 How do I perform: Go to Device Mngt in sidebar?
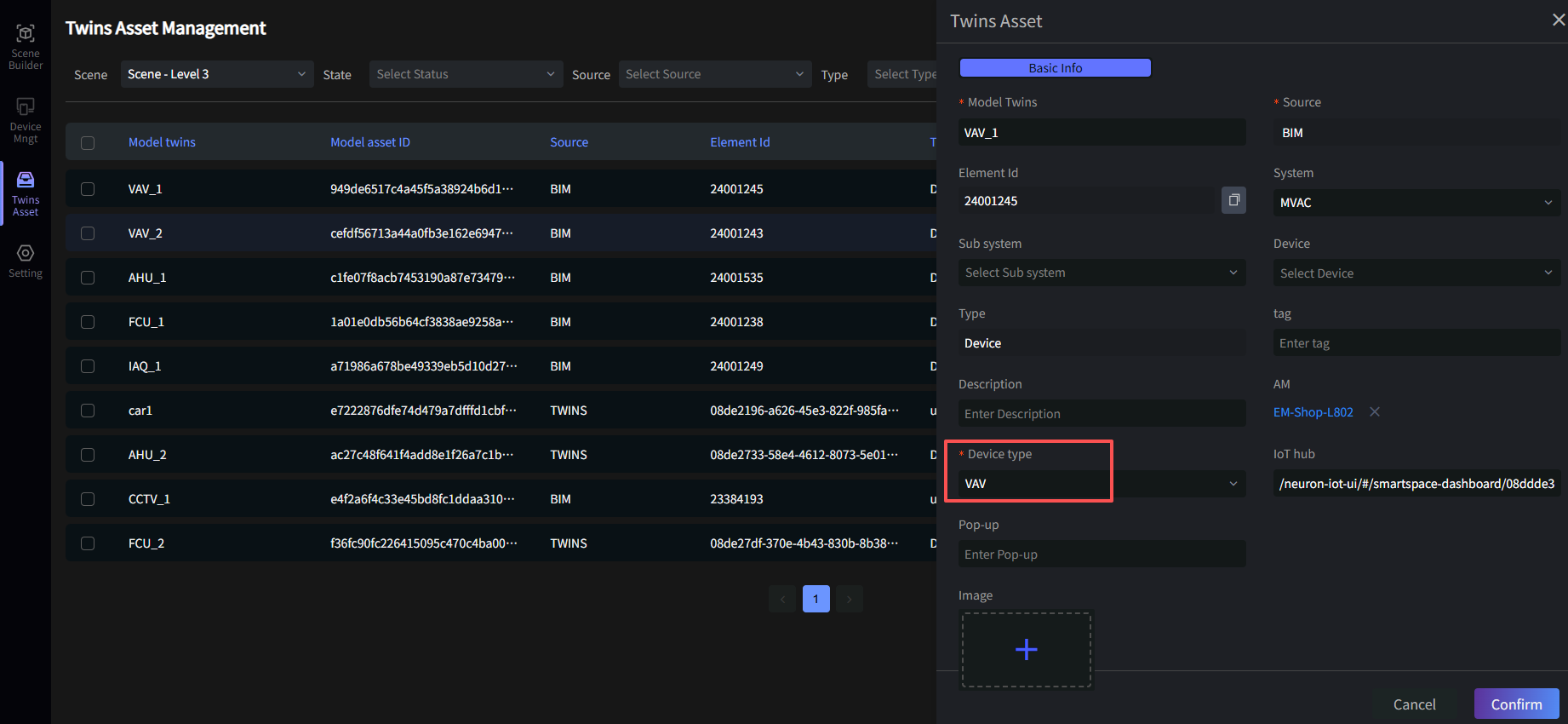pyautogui.click(x=26, y=119)
